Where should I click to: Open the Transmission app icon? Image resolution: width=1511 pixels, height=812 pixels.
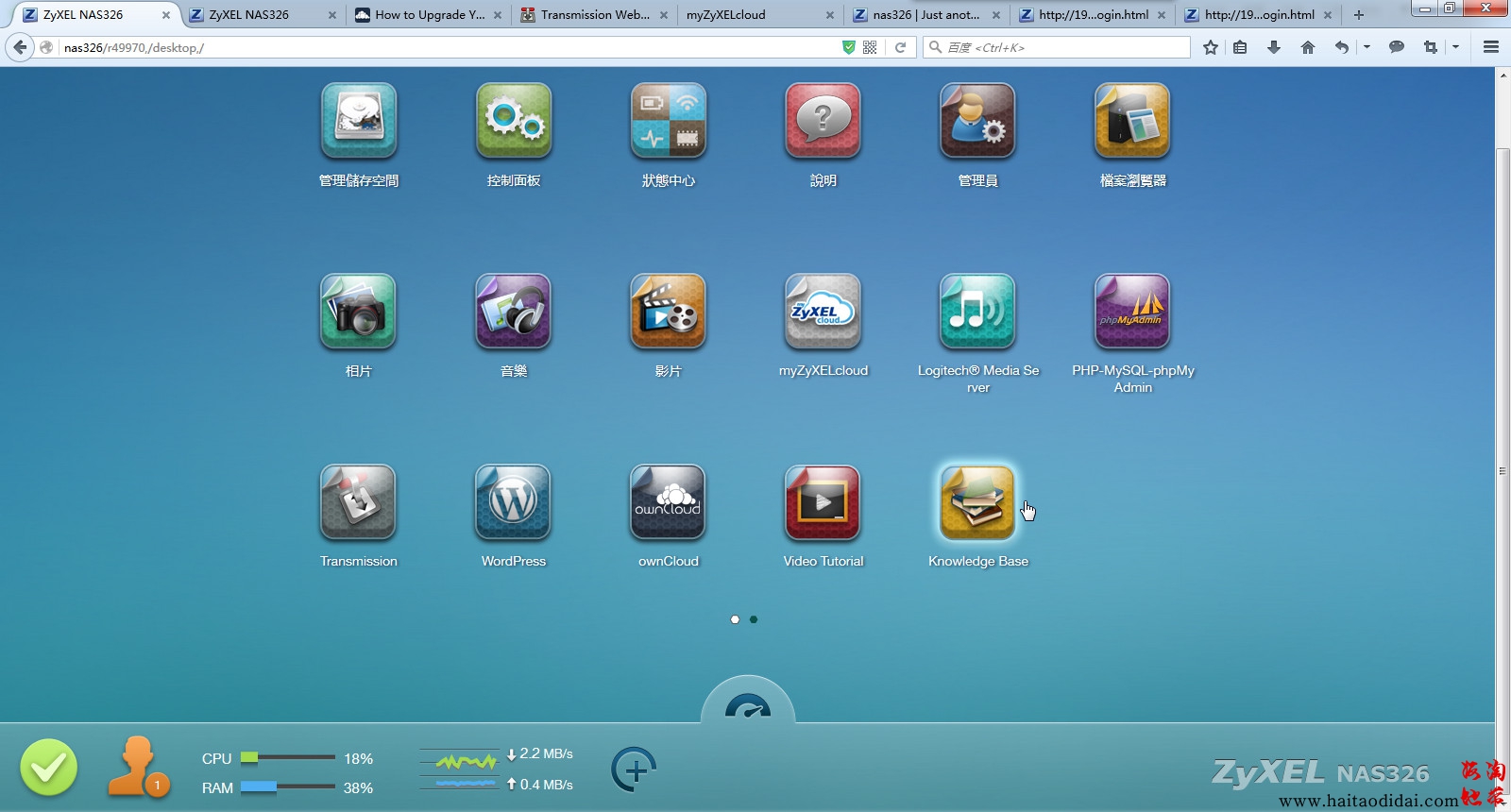coord(358,502)
